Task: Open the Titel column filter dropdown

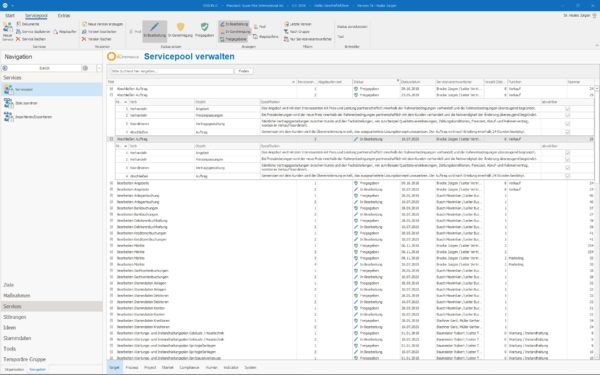Action: click(293, 82)
